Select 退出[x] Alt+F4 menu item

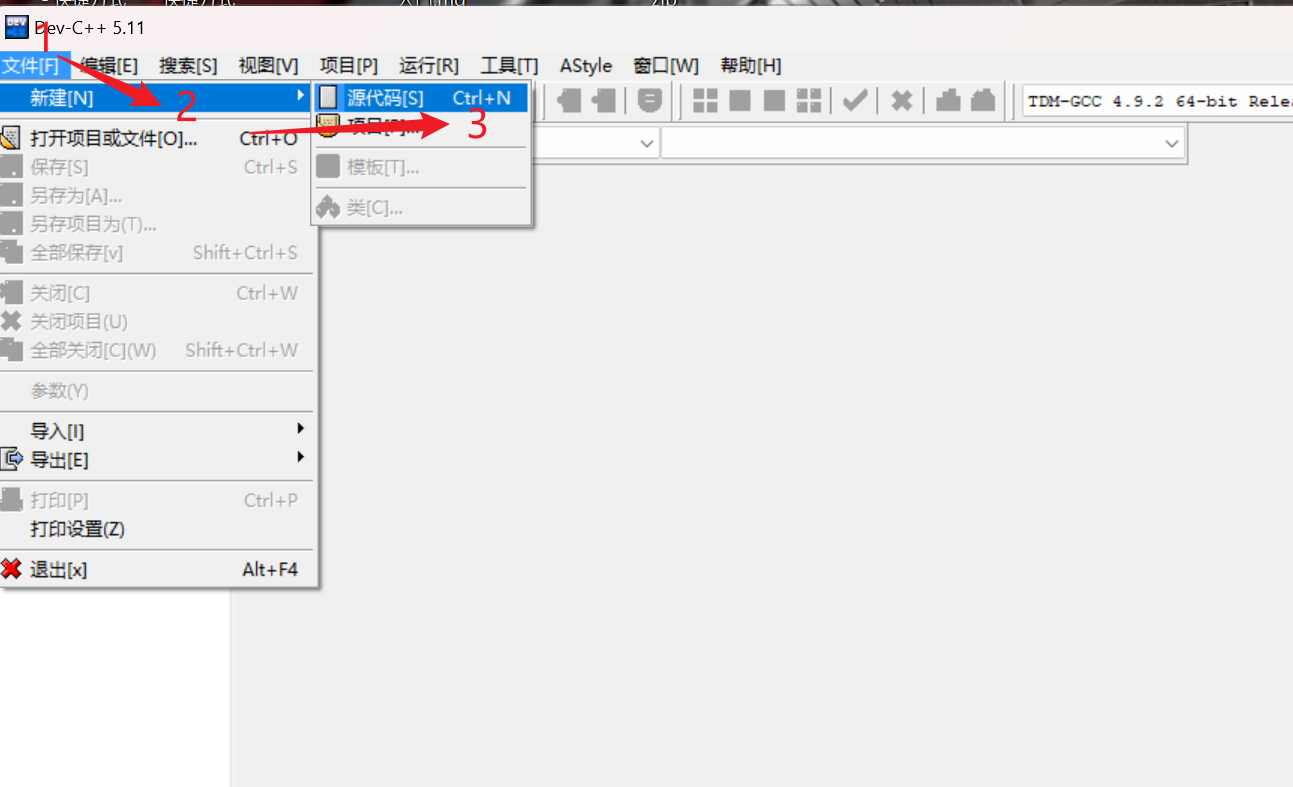click(156, 570)
